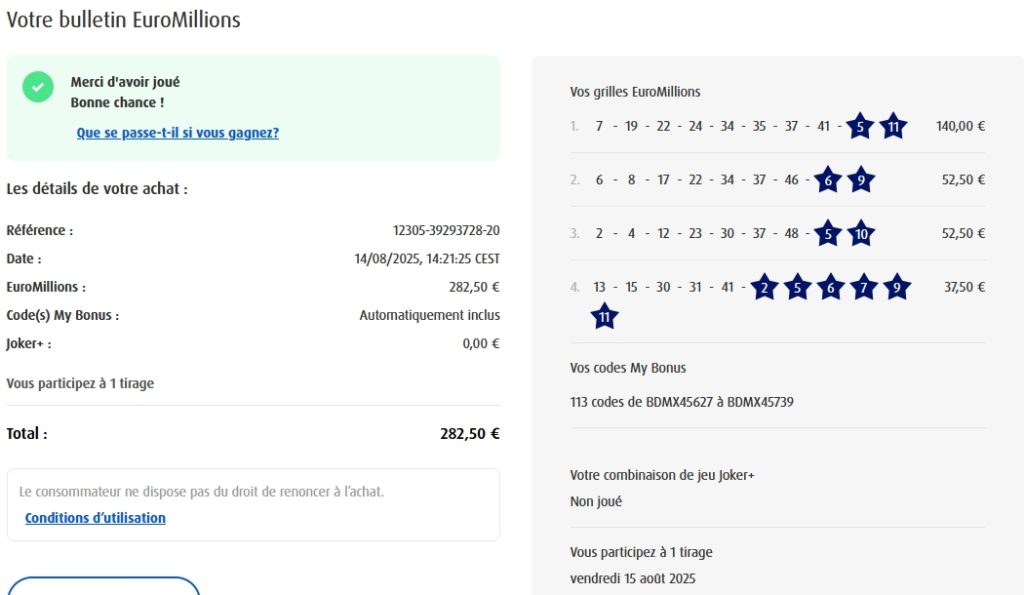Click the draw date "vendredi 15 août 2025"
This screenshot has width=1024, height=595.
pyautogui.click(x=632, y=579)
